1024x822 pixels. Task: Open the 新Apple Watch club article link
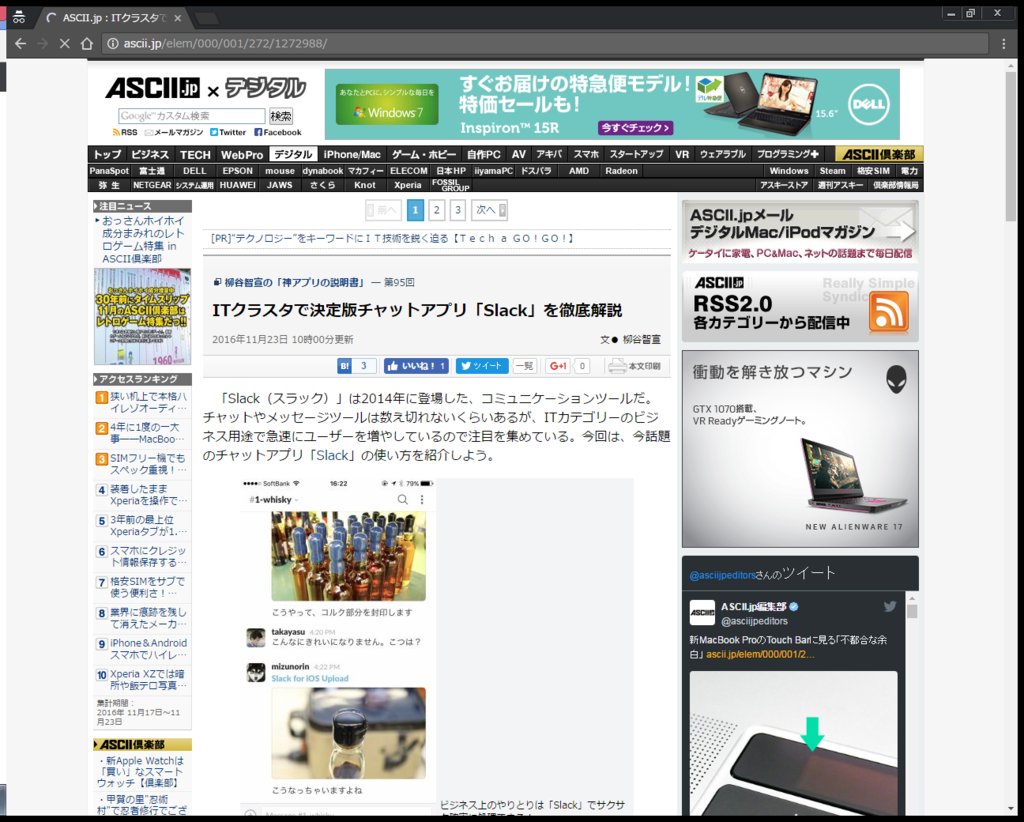coord(140,772)
